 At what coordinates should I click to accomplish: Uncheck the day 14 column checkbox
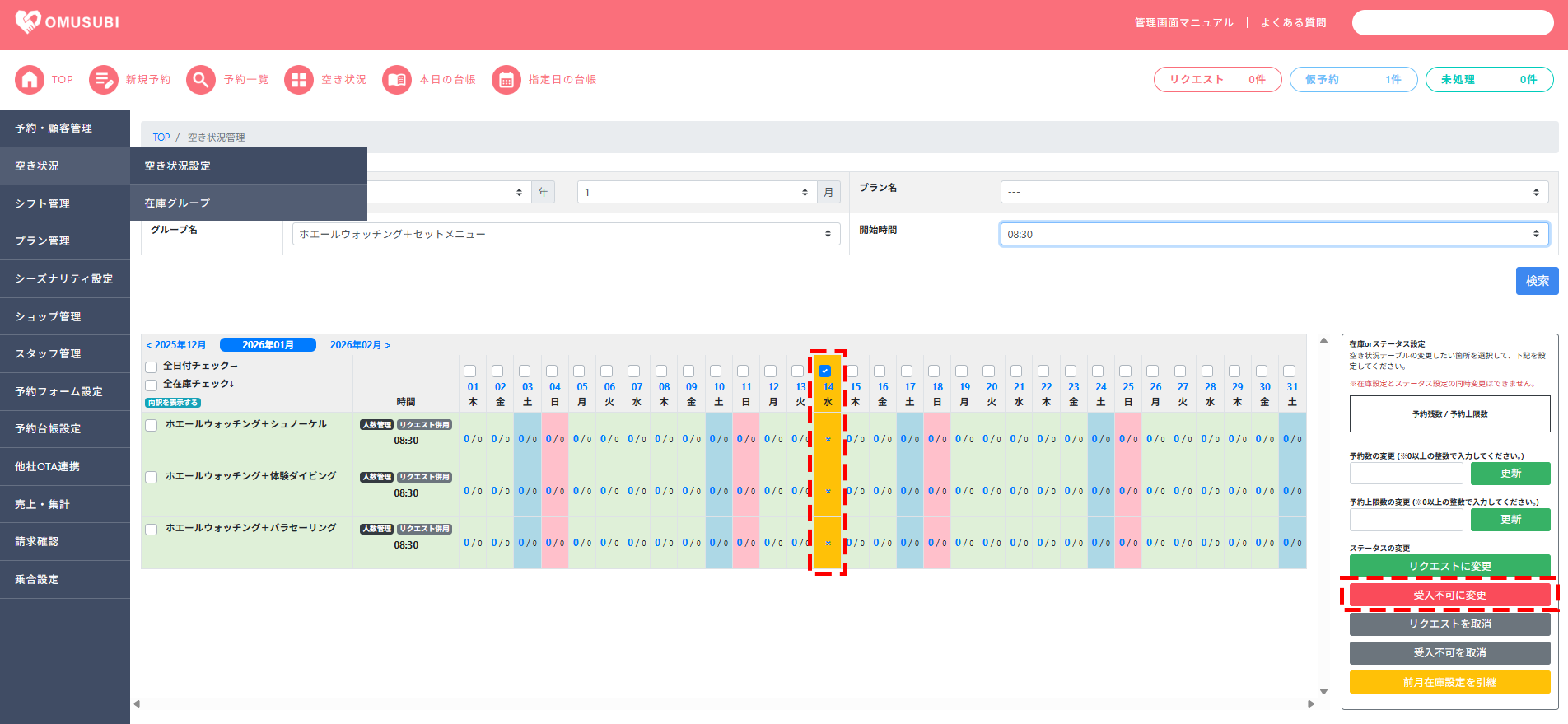(825, 371)
